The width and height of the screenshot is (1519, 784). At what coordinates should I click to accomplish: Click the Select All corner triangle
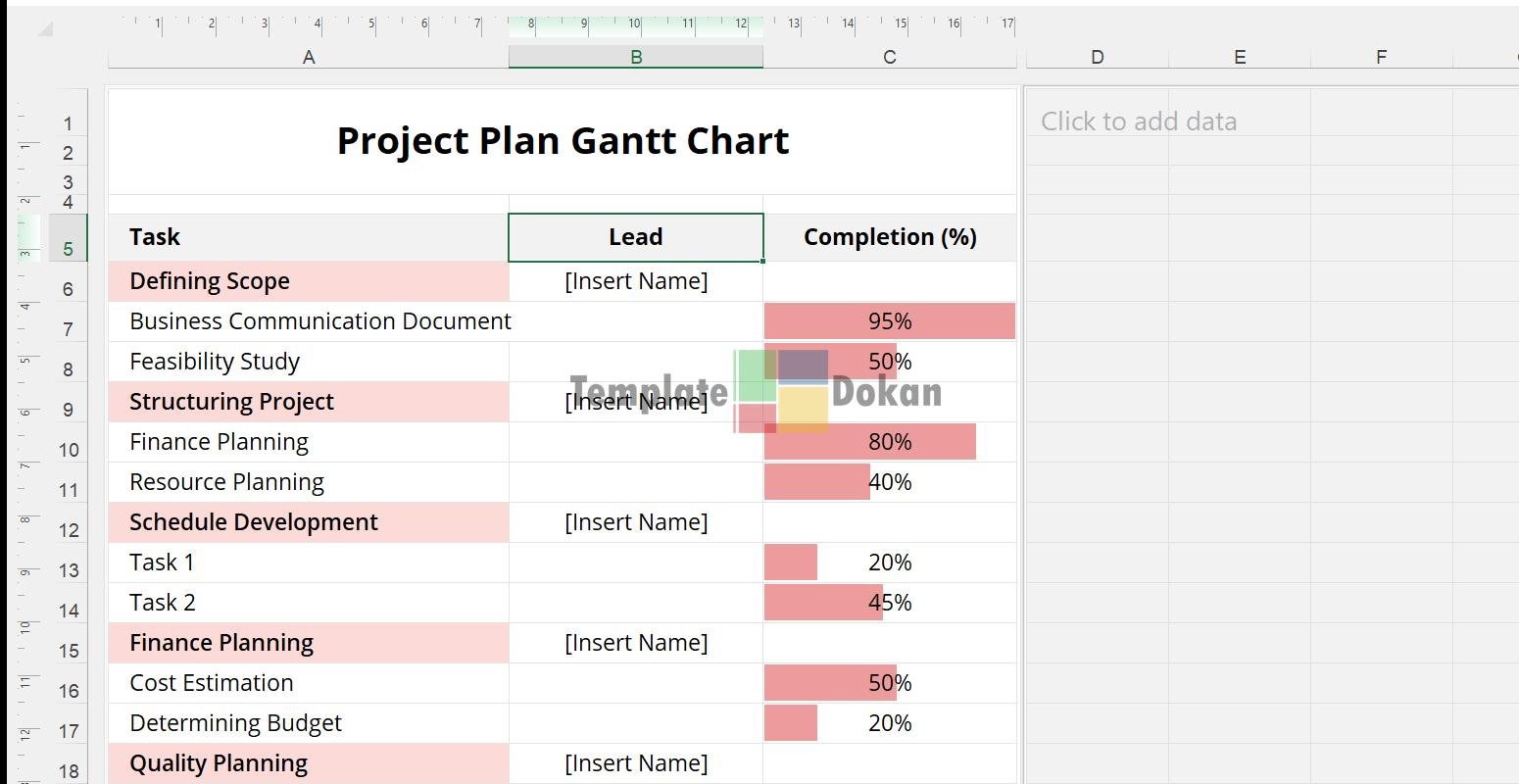(x=45, y=28)
